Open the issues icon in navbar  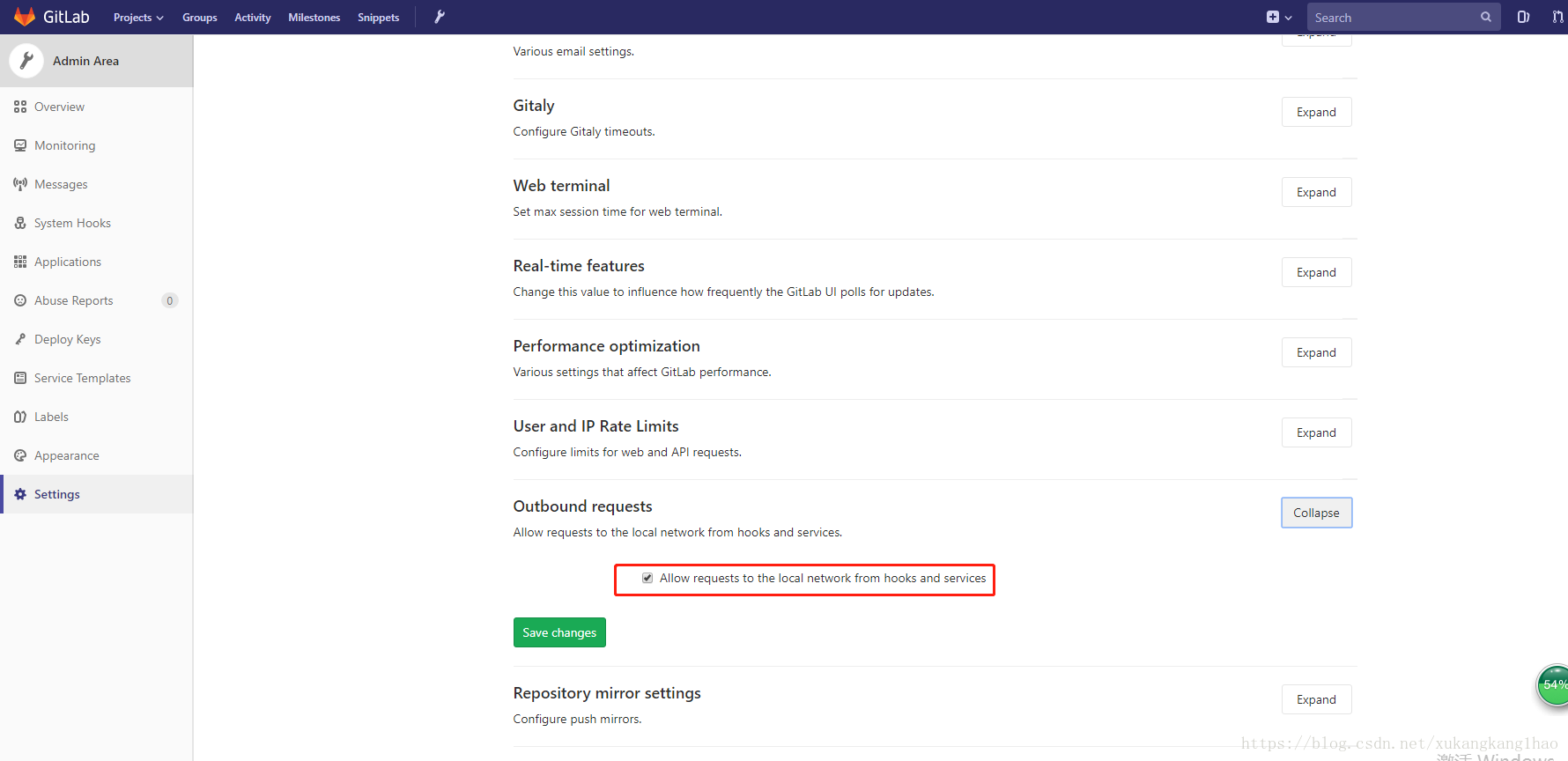(x=1523, y=17)
